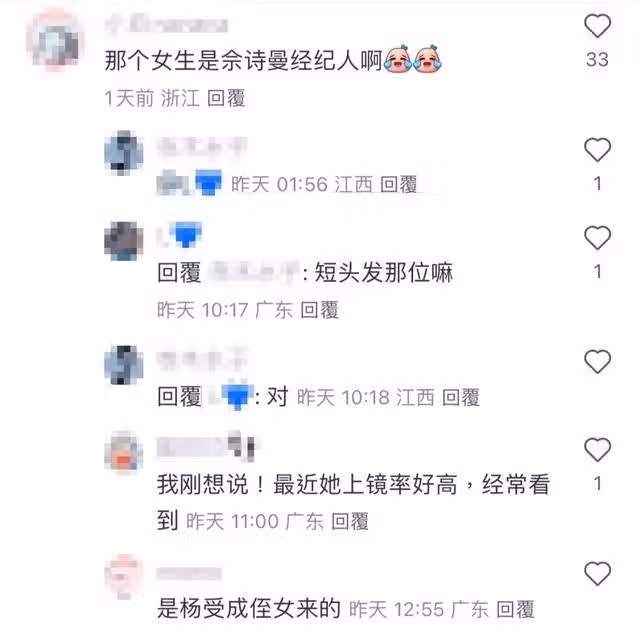Like the 短头发那位嘛 reply
This screenshot has width=640, height=638.
pos(597,237)
